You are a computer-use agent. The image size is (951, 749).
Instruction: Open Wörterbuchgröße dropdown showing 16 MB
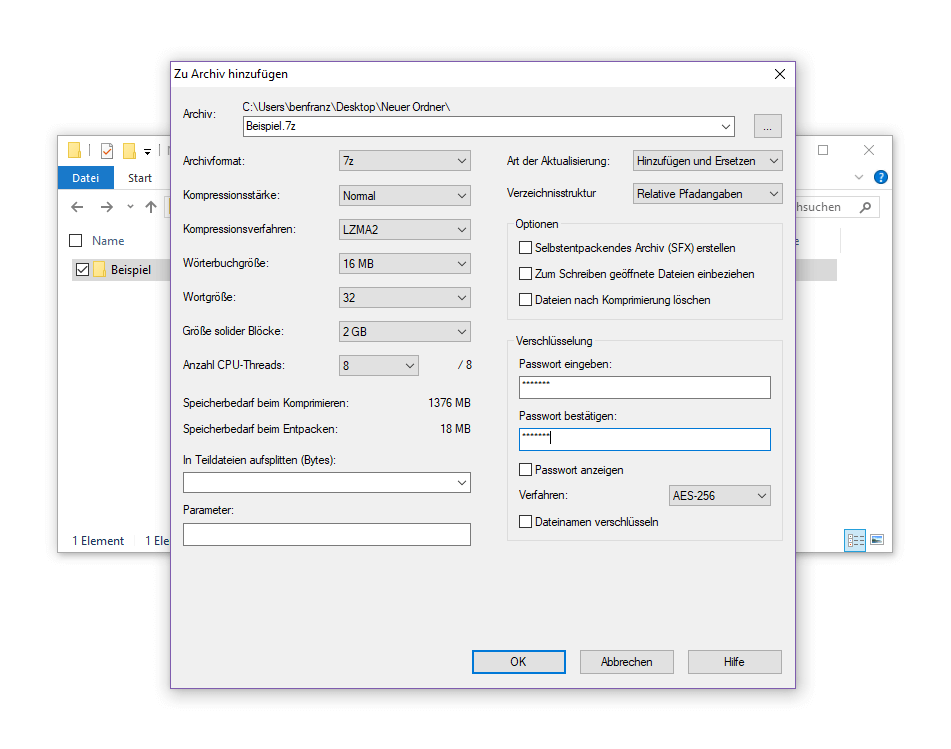(x=405, y=263)
